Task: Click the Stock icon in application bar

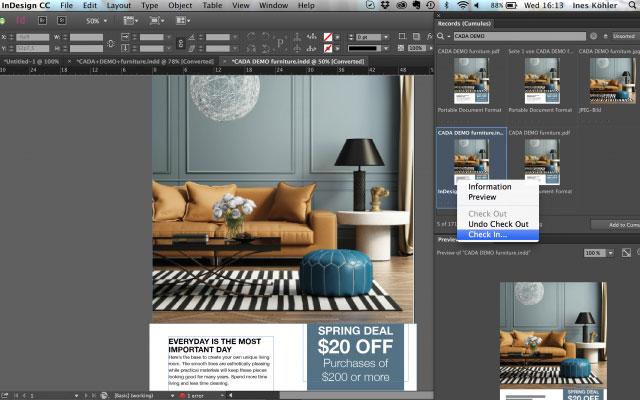Action: (62, 20)
